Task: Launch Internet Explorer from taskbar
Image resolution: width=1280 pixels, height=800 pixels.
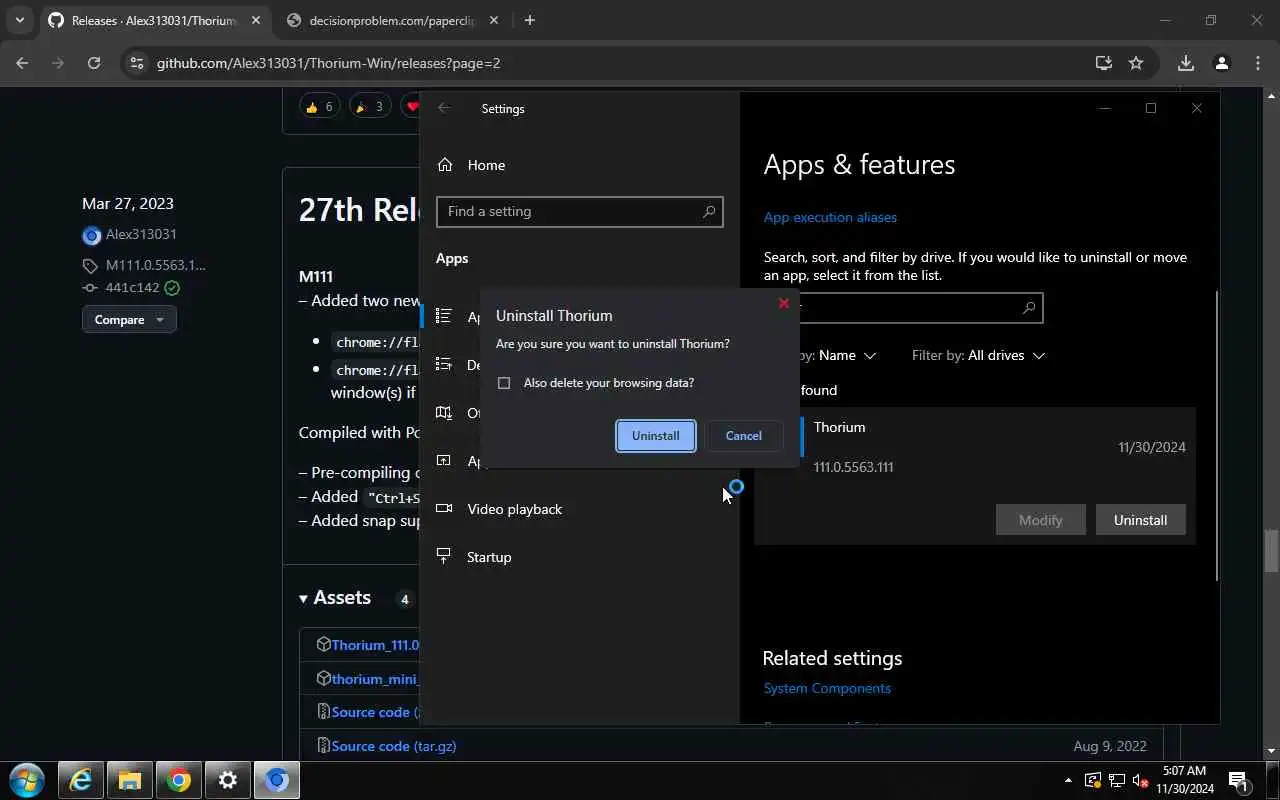Action: tap(80, 780)
